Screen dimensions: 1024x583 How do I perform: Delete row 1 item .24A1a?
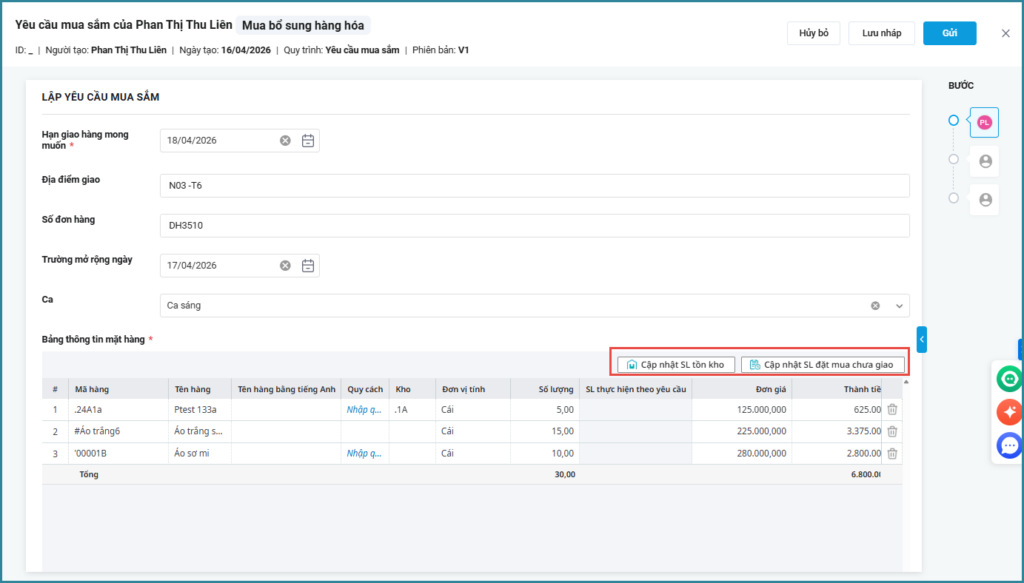892,409
